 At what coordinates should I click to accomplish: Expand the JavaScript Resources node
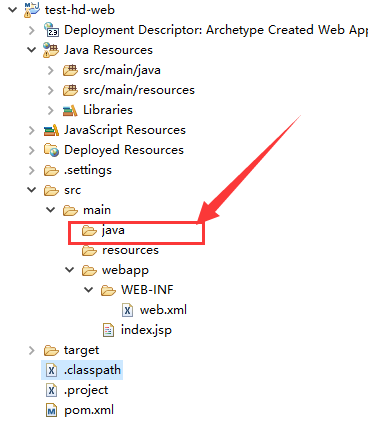tap(32, 130)
